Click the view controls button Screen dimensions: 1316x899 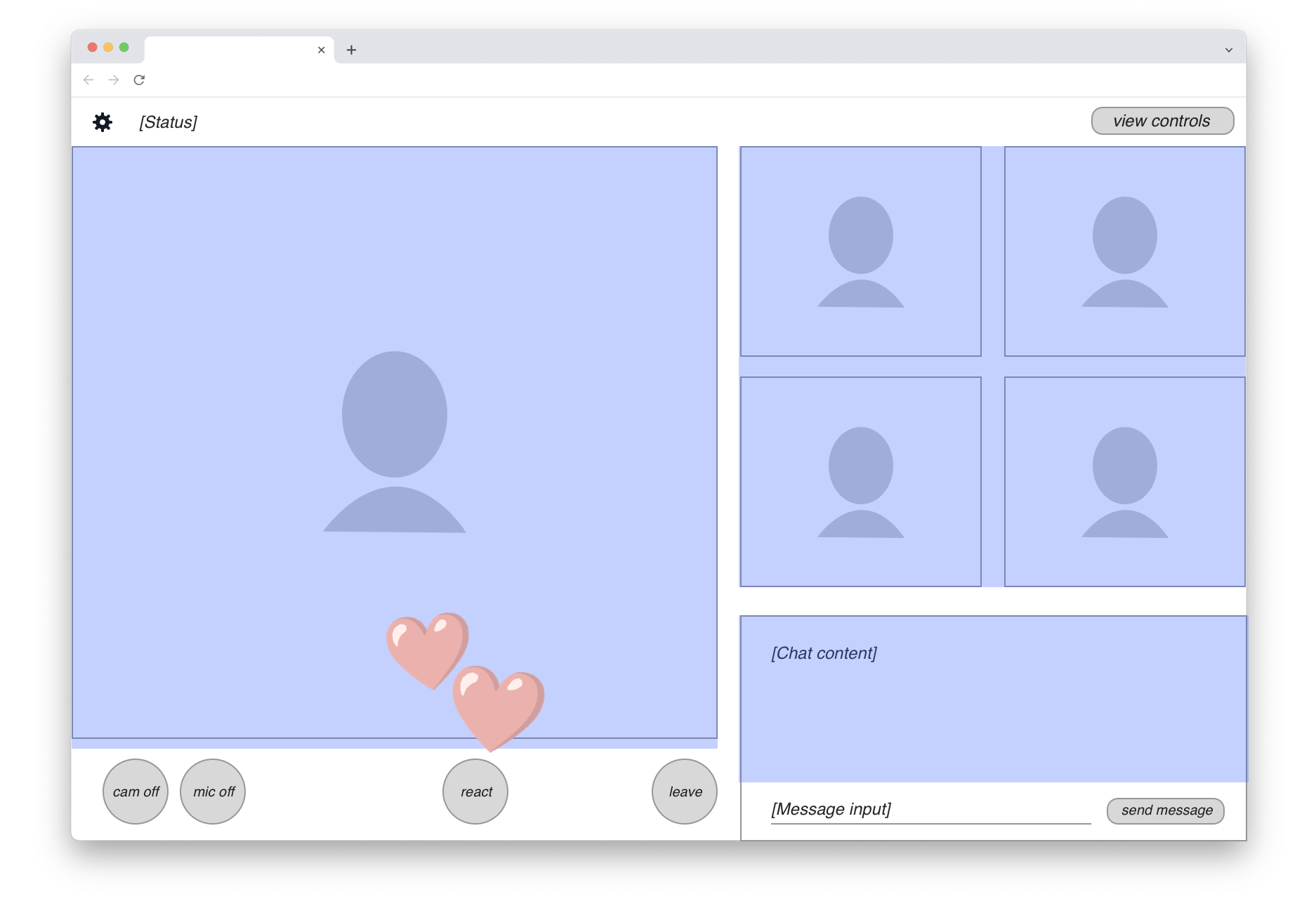[x=1162, y=121]
